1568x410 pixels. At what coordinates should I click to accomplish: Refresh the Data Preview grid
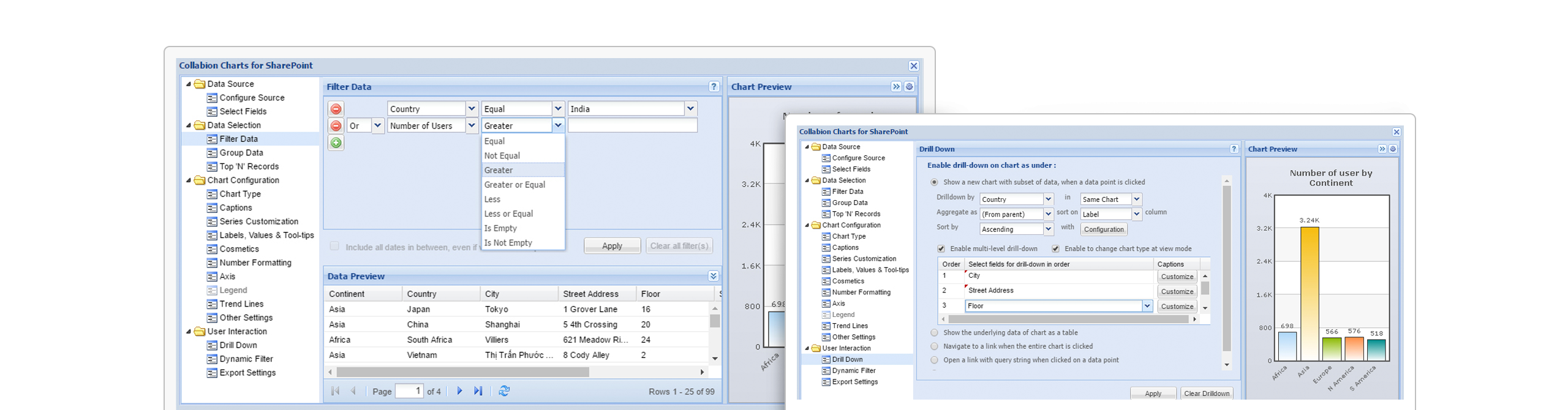point(504,391)
